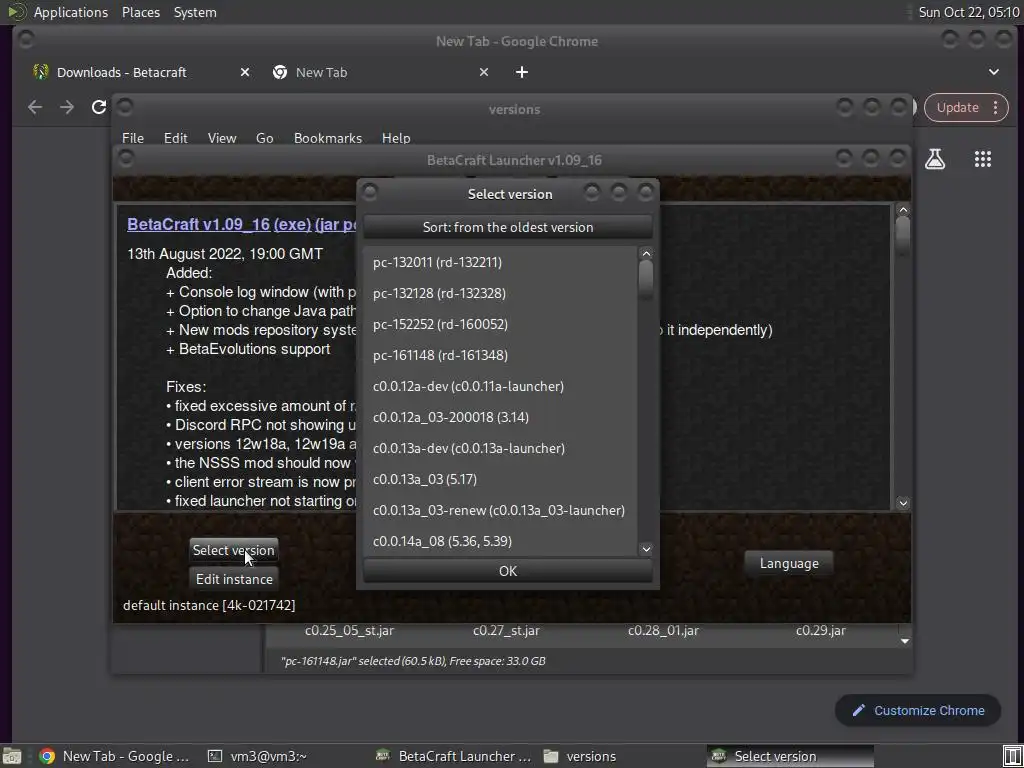Go back in Chrome

click(35, 107)
